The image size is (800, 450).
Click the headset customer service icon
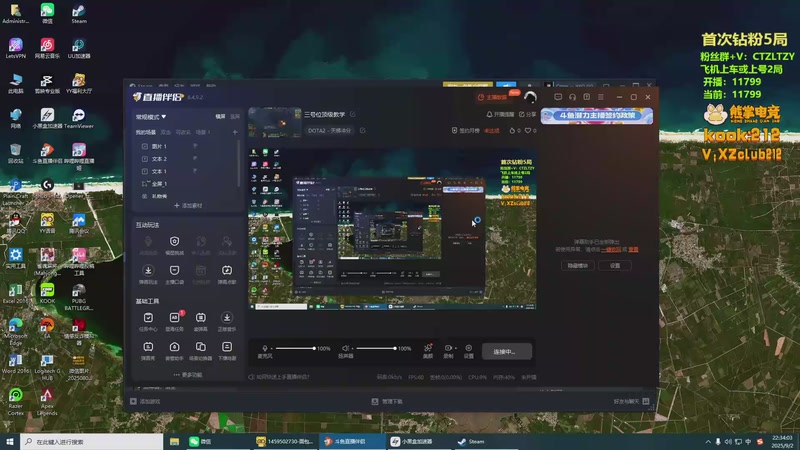(x=572, y=97)
